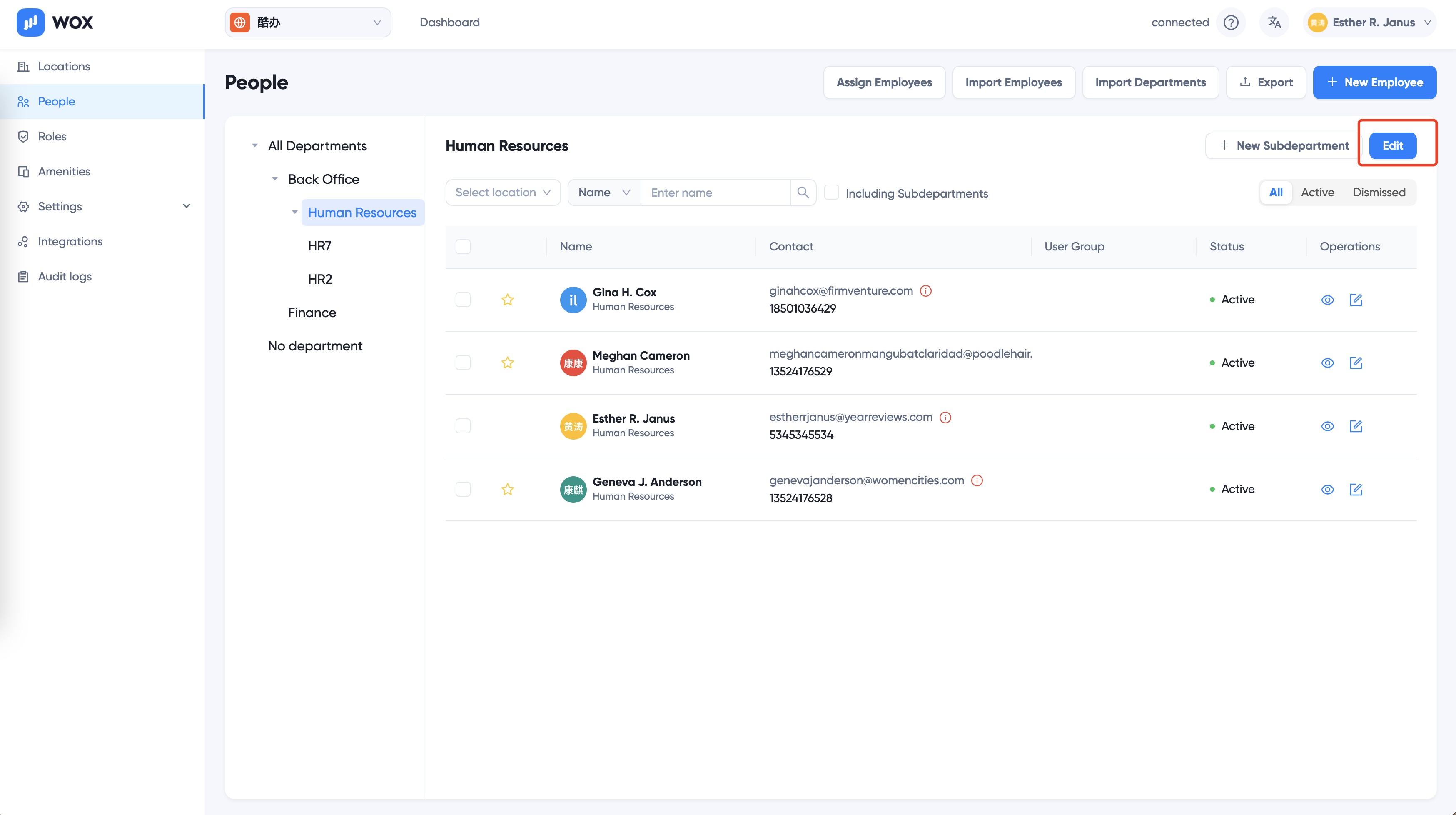
Task: Open Amenities in the sidebar
Action: [x=102, y=171]
